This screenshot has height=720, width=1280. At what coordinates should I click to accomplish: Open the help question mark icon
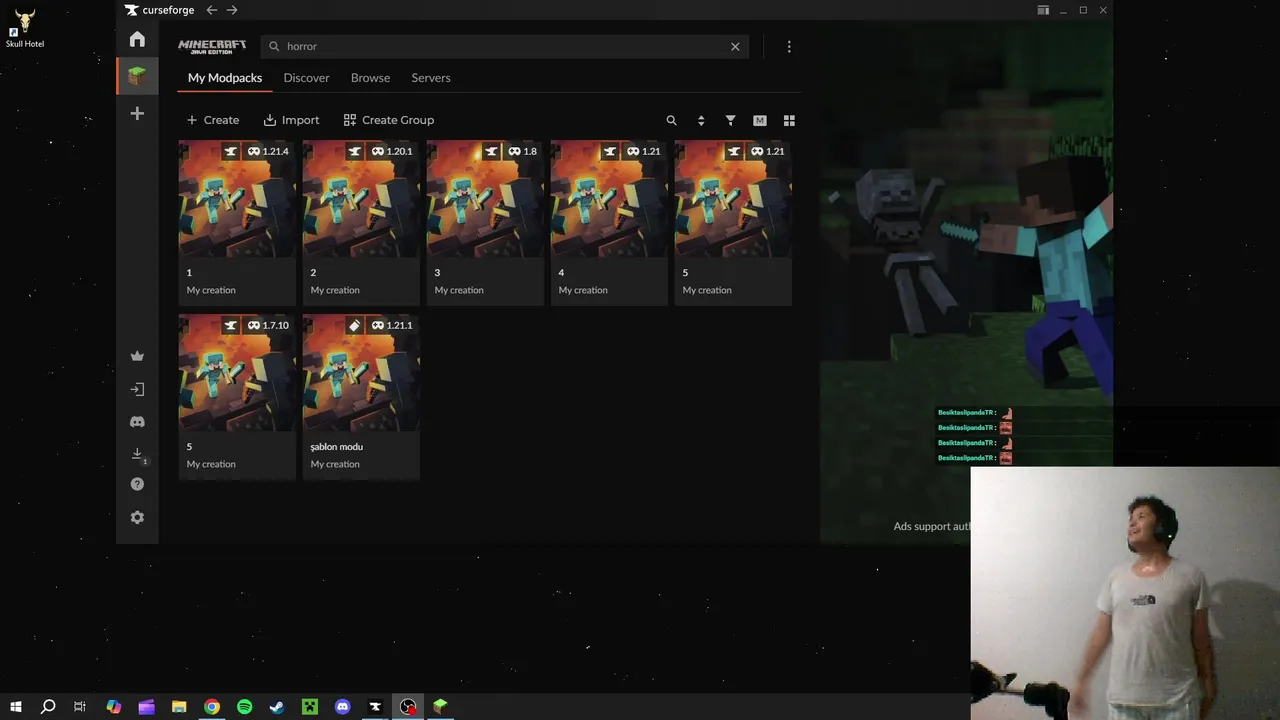pos(137,484)
